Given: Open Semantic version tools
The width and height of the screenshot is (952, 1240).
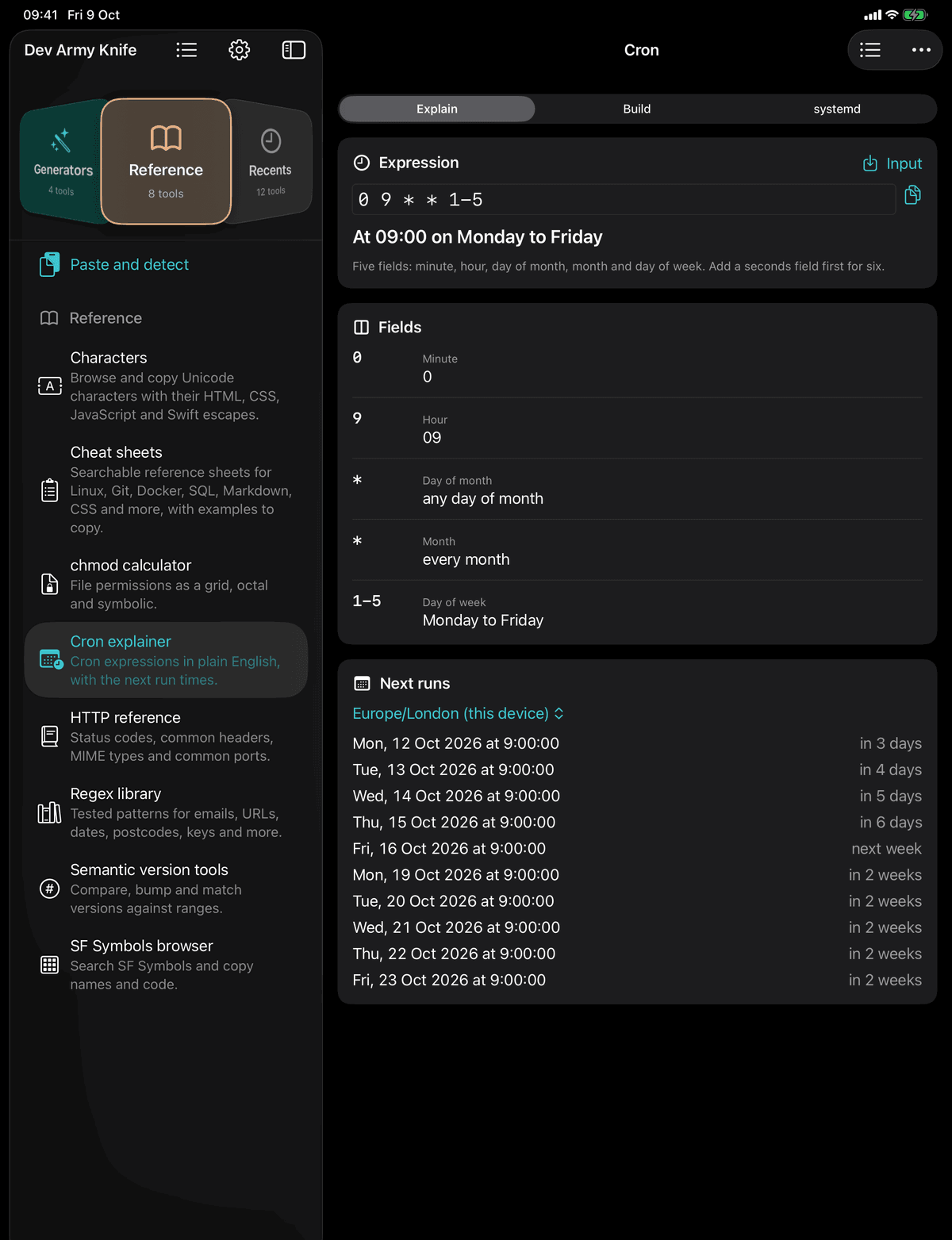Looking at the screenshot, I should [x=167, y=889].
